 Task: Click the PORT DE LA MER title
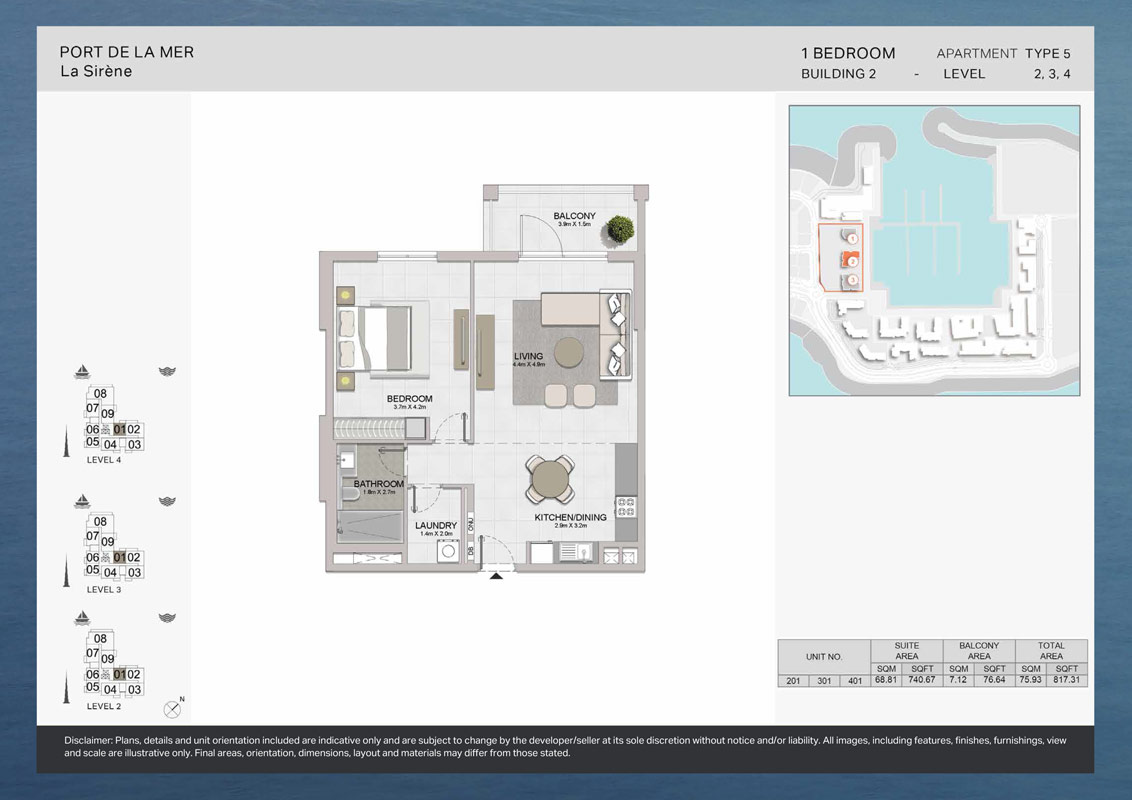tap(127, 52)
